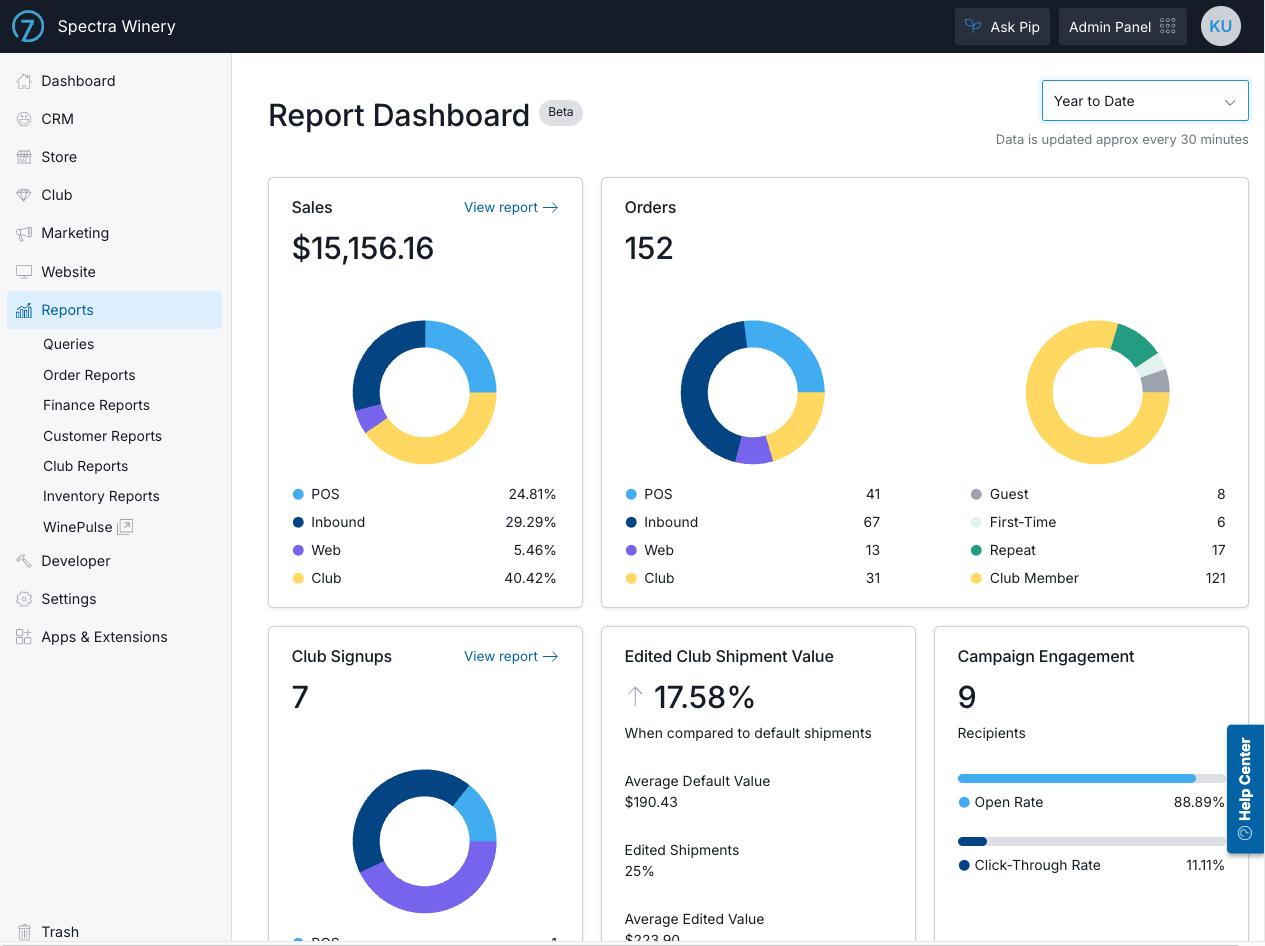Open the Store menu item

(x=115, y=157)
